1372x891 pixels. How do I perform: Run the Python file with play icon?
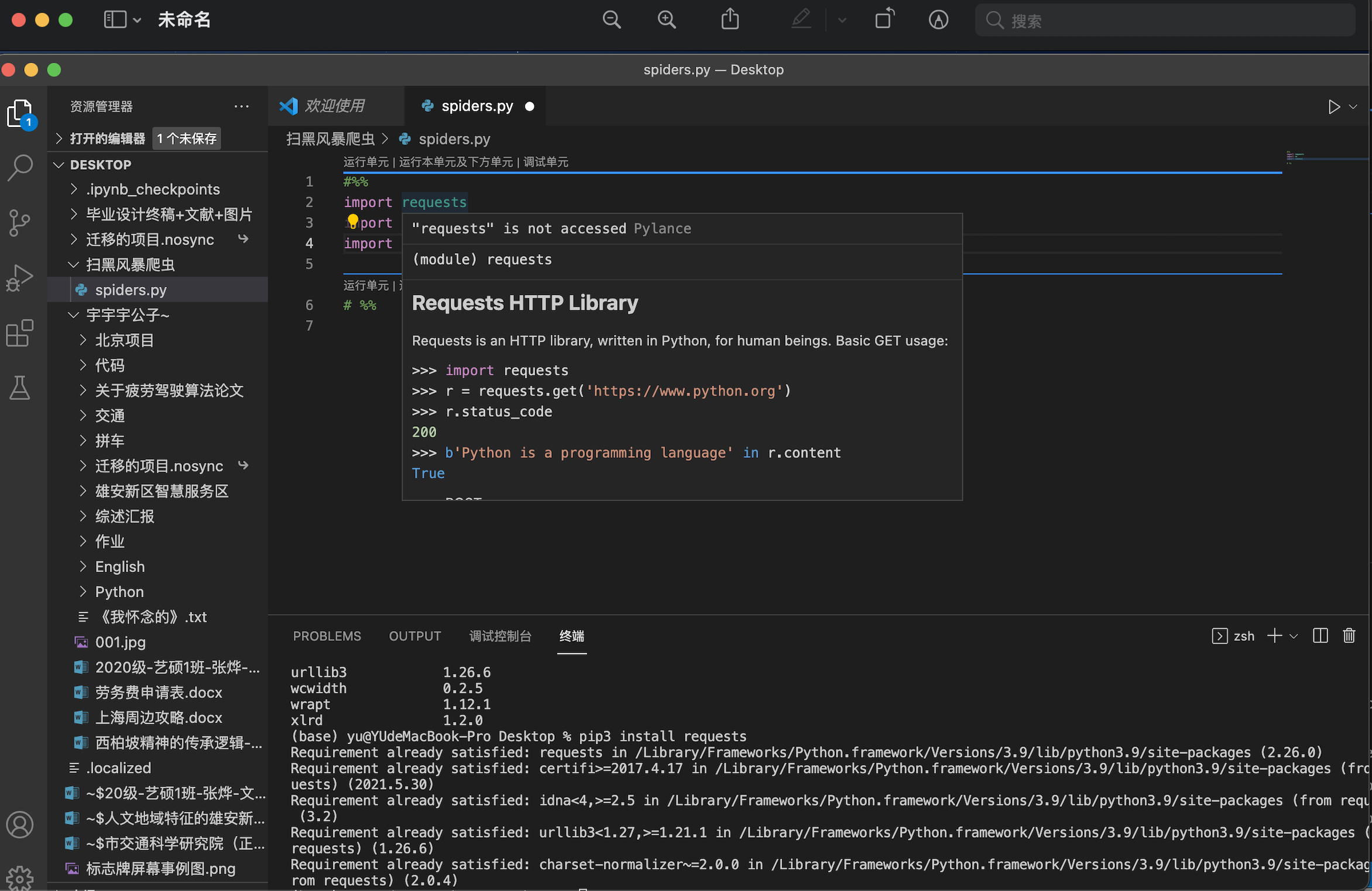pyautogui.click(x=1334, y=107)
